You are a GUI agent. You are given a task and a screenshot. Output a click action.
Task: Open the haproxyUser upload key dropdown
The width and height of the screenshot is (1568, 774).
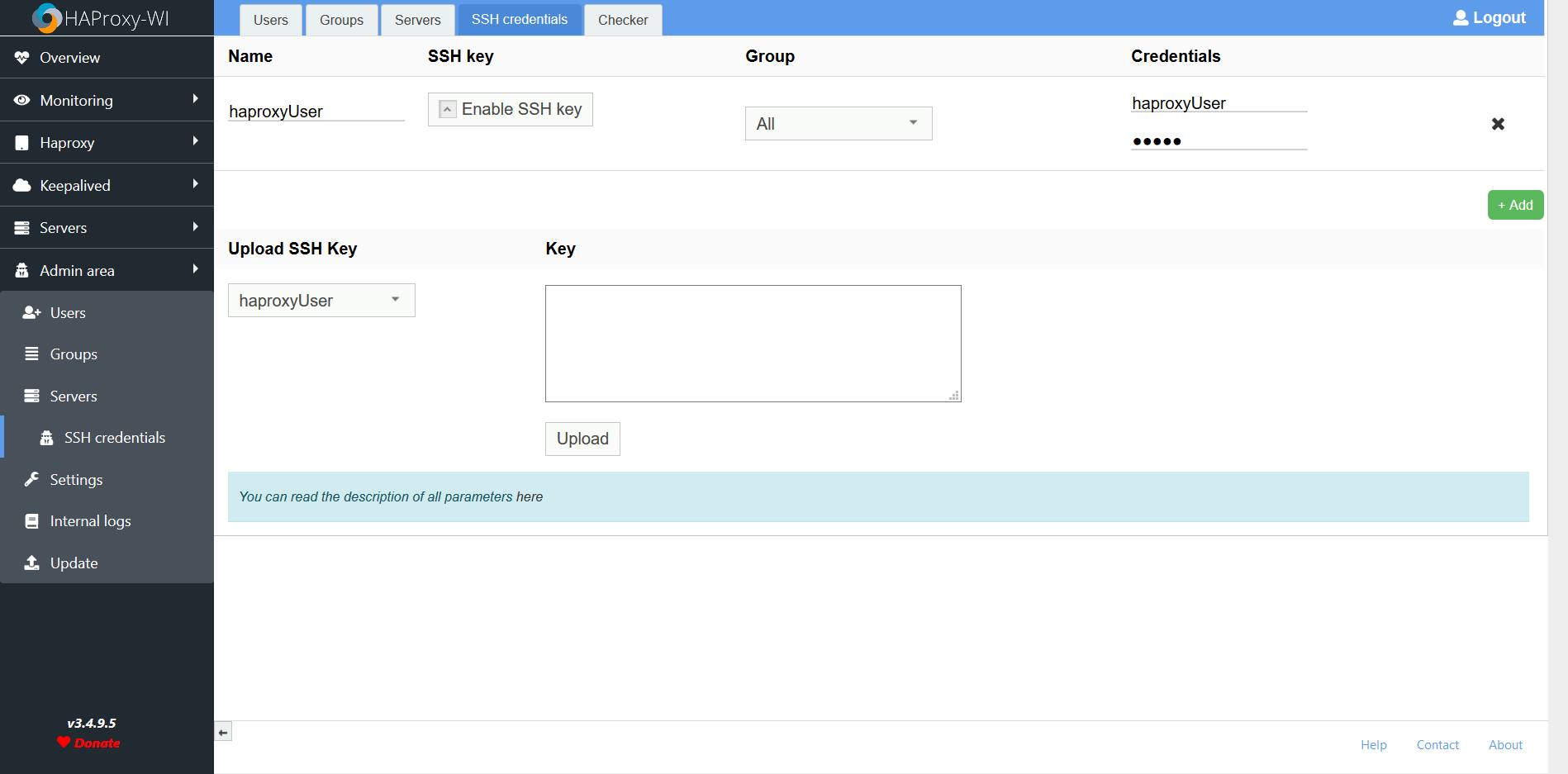[321, 301]
